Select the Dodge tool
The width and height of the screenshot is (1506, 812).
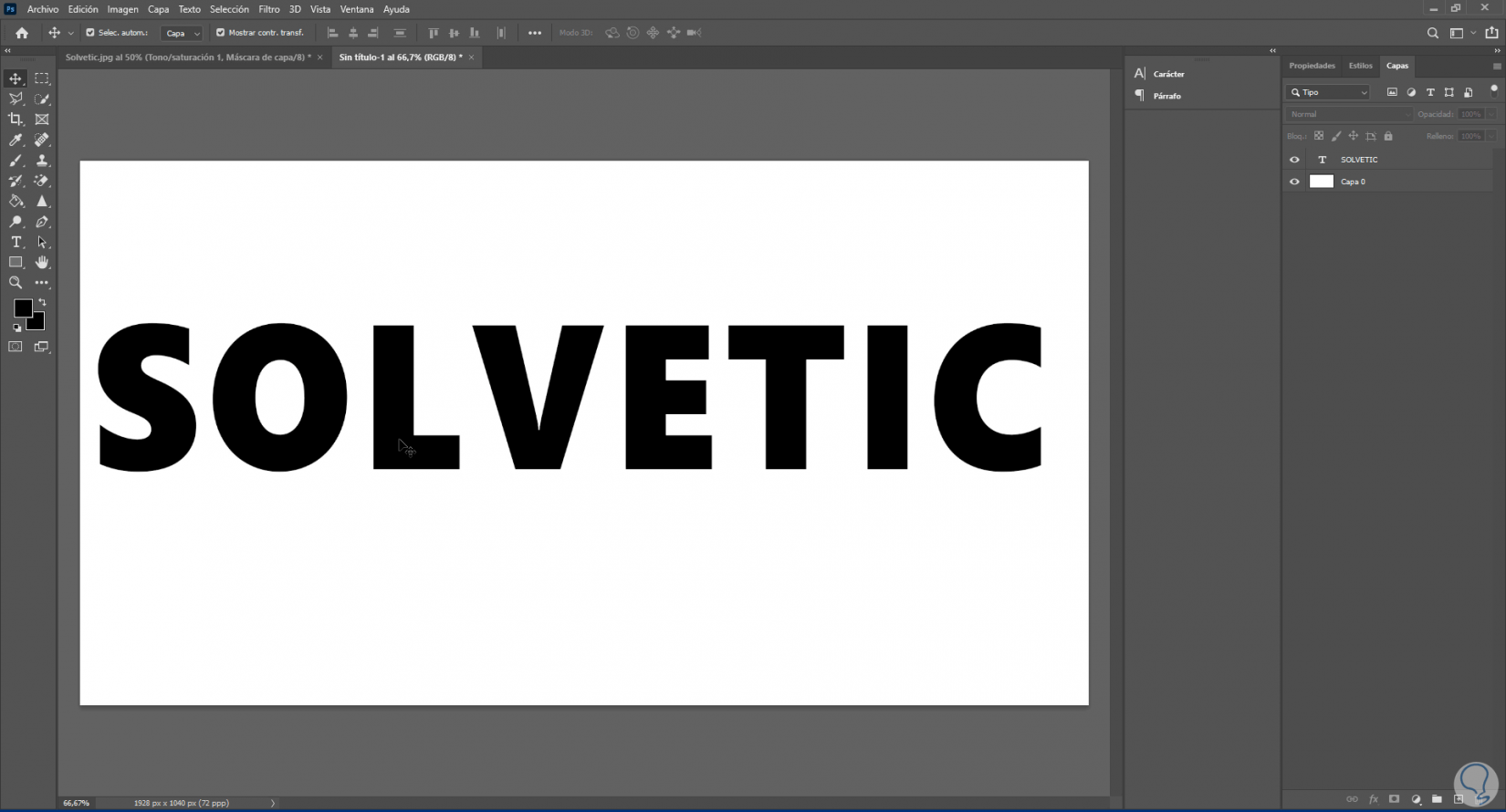tap(16, 222)
